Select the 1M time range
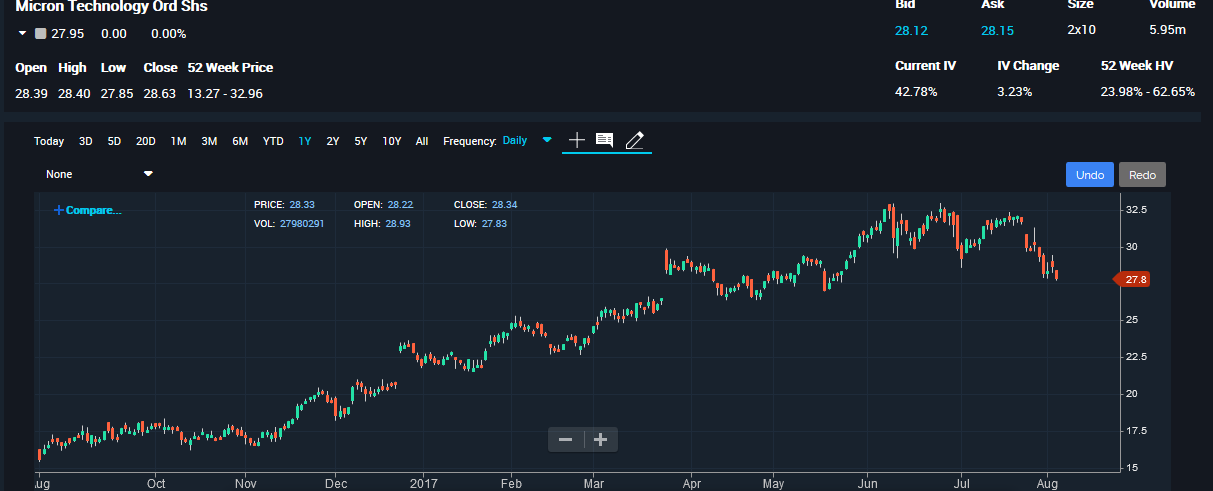Viewport: 1213px width, 491px height. [x=178, y=141]
